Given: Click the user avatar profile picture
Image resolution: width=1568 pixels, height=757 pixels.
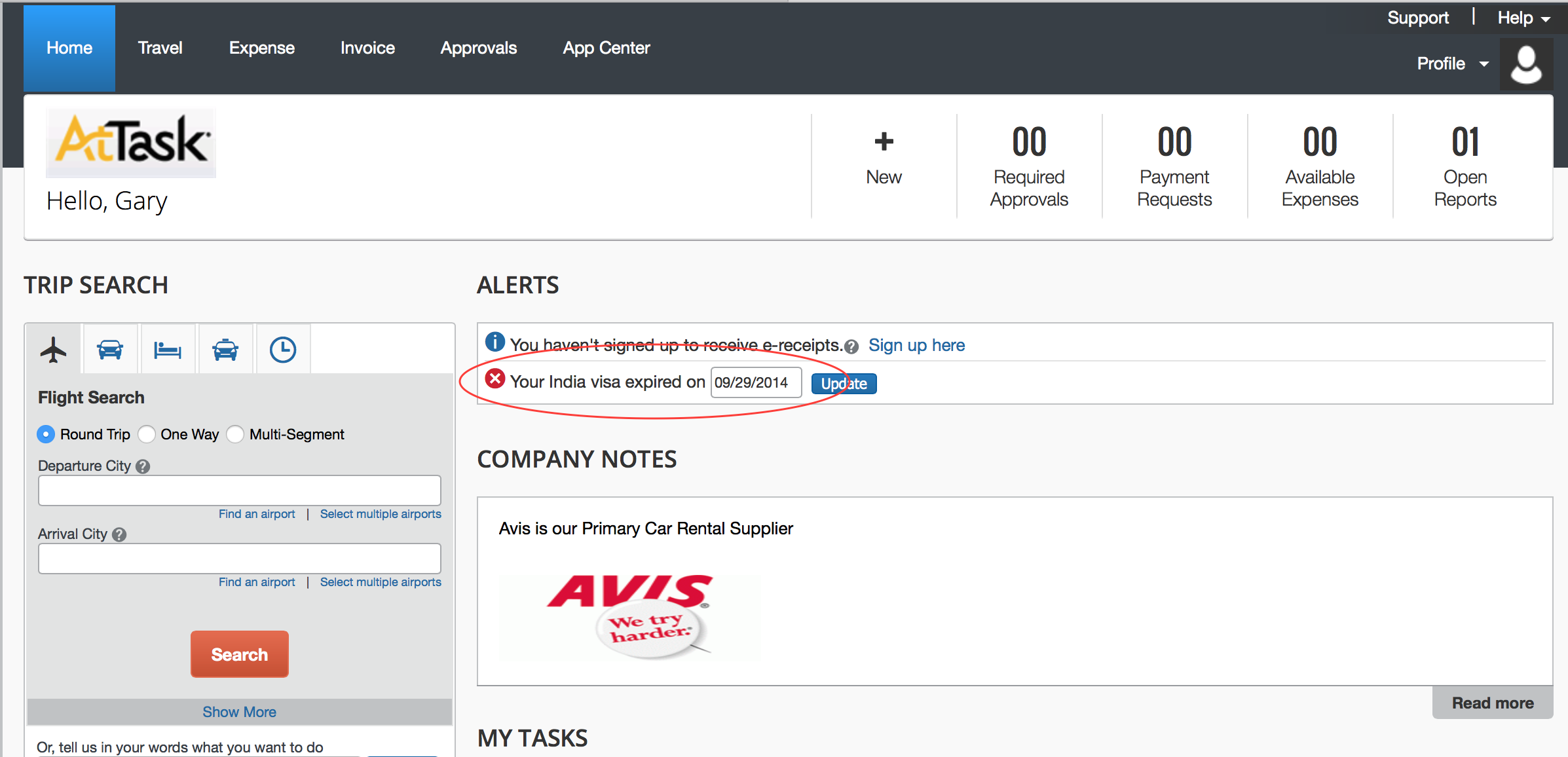Looking at the screenshot, I should pos(1526,64).
